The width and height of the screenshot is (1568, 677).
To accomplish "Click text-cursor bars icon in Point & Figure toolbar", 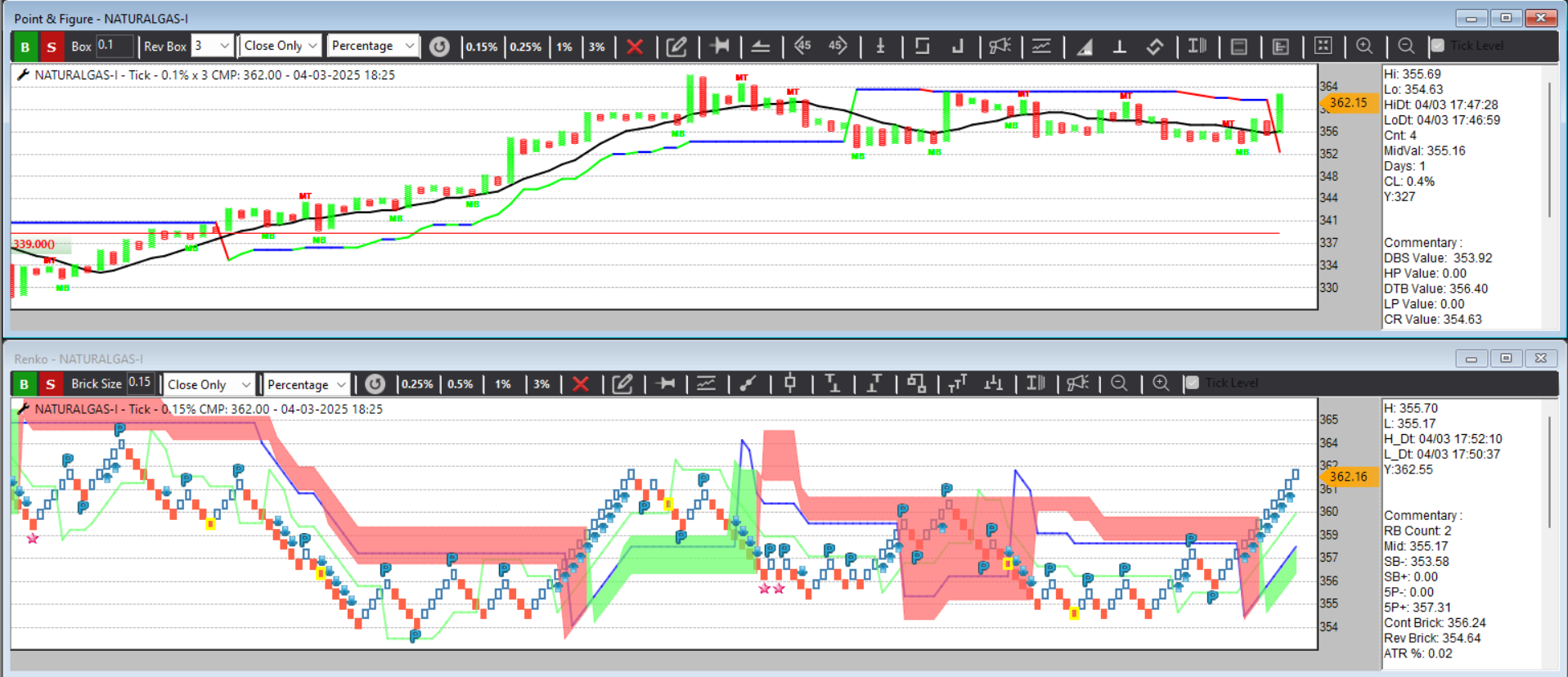I will coord(1197,46).
